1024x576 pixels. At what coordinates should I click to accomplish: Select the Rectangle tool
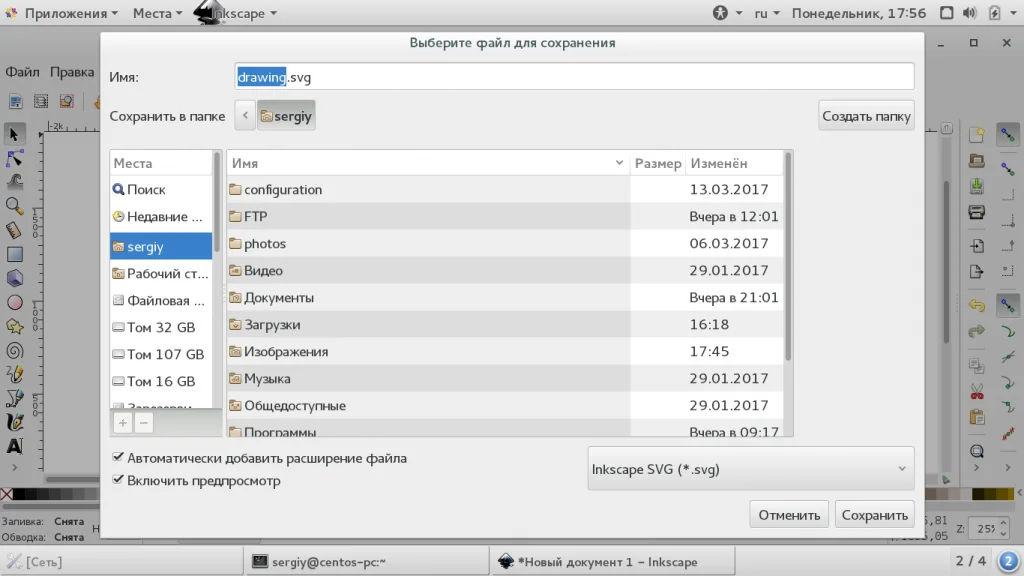click(14, 255)
